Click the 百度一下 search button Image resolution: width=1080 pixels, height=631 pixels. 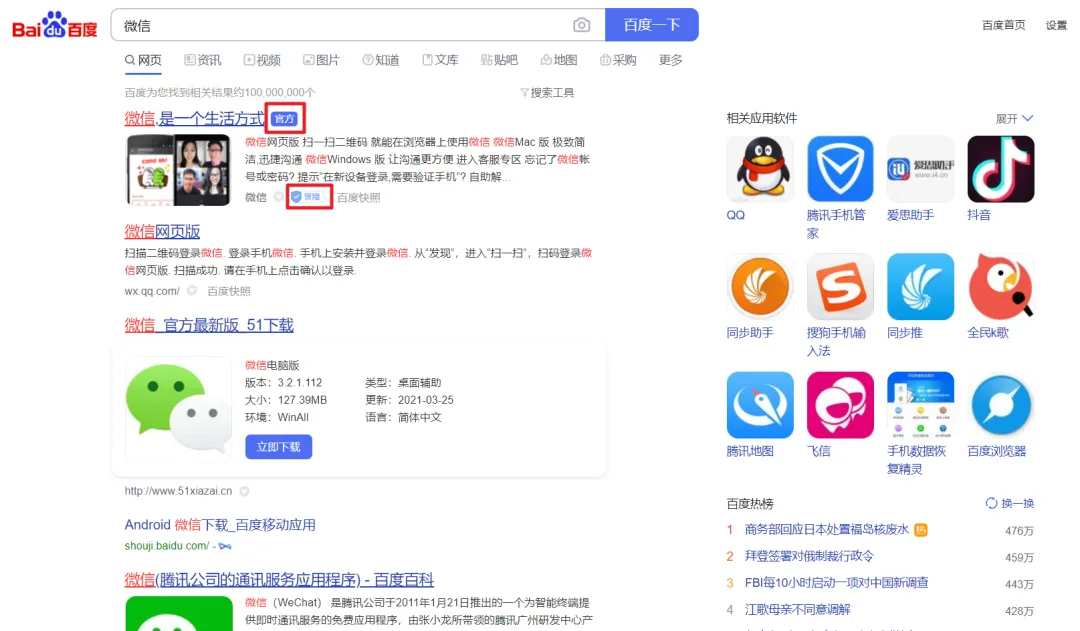(652, 25)
